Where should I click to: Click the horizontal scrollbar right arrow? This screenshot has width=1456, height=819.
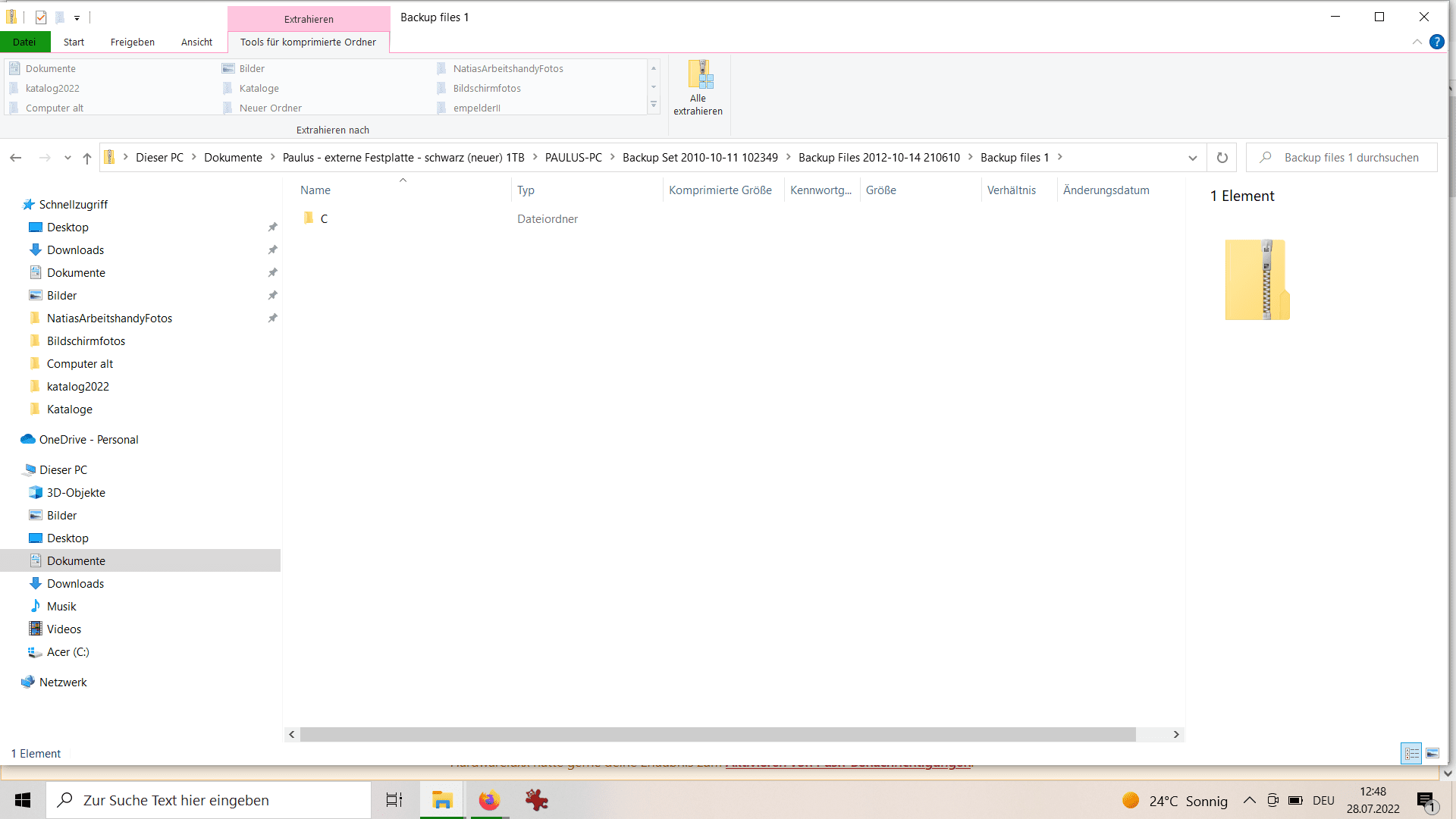click(1176, 734)
